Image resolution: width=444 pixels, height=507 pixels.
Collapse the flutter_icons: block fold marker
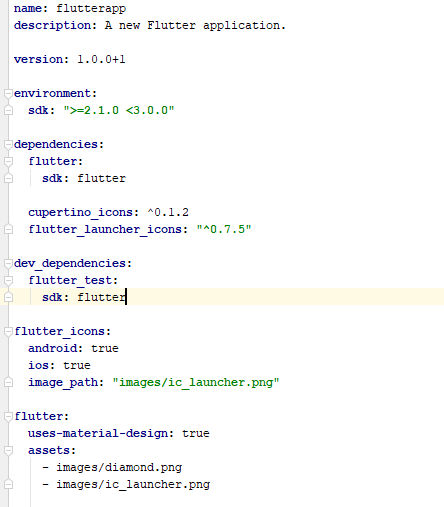8,331
